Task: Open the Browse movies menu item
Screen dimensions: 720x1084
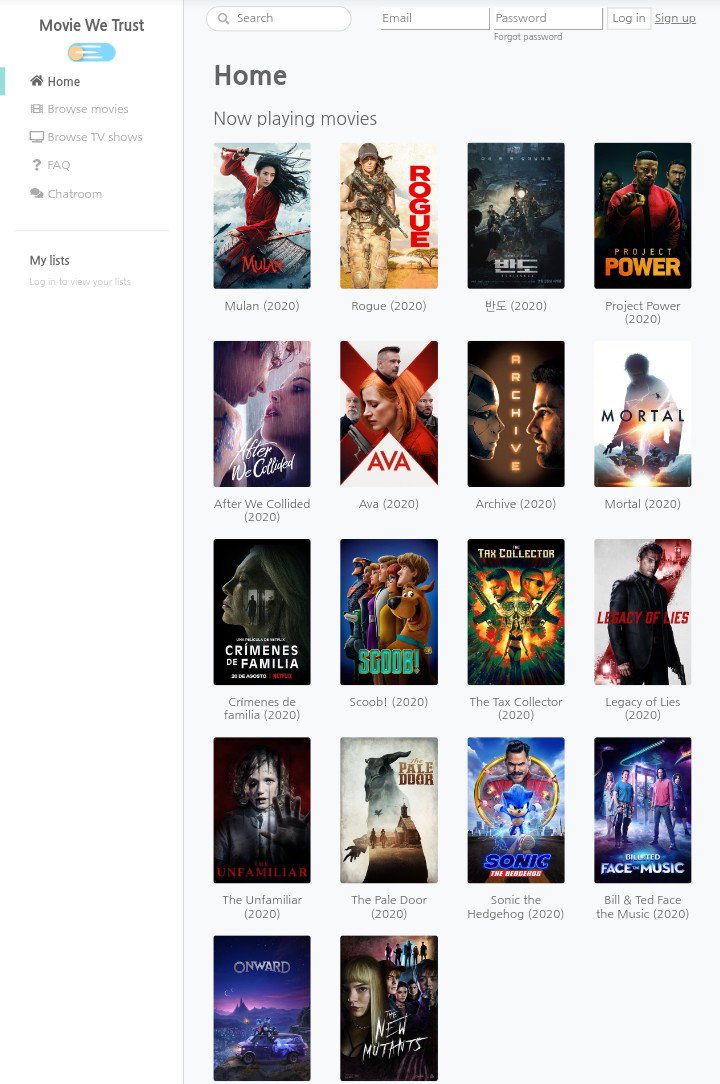Action: [x=88, y=109]
